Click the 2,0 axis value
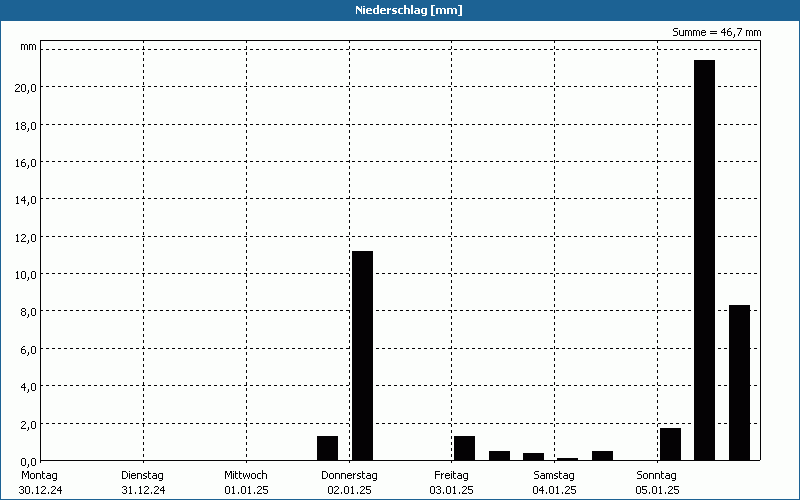Viewport: 800px width, 500px height. tap(28, 424)
